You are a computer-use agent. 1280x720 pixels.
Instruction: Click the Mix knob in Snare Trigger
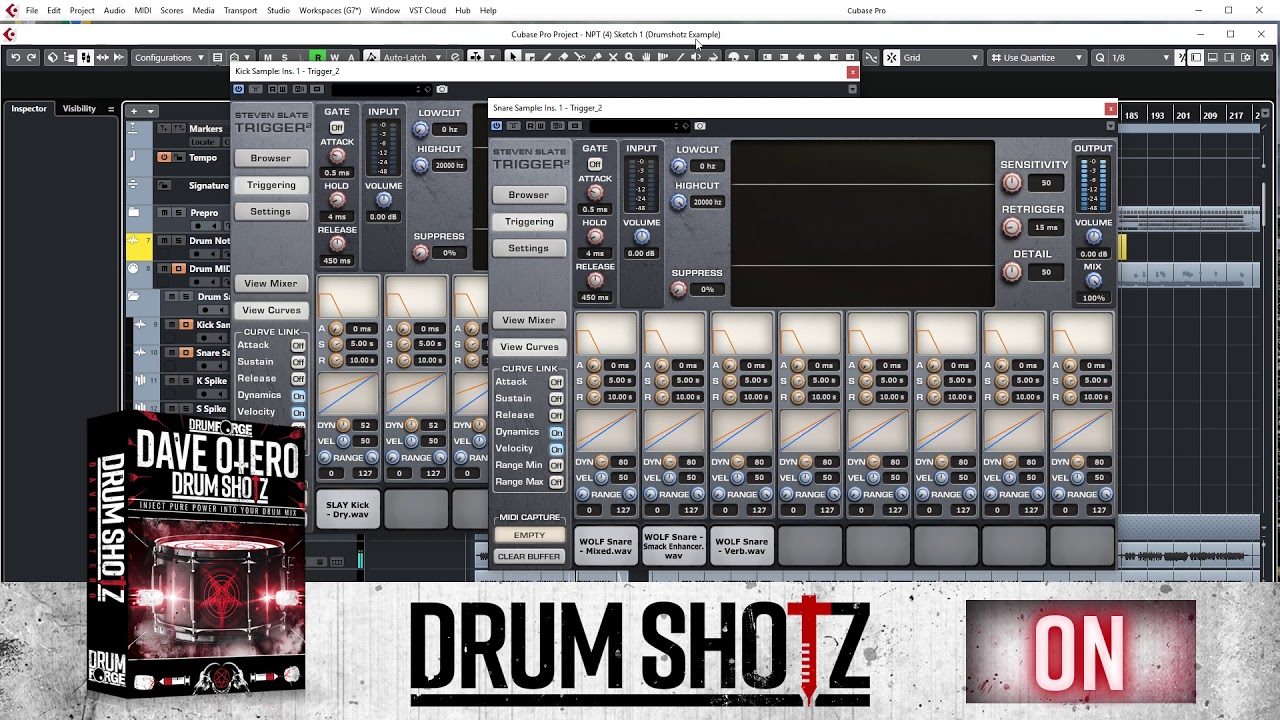1093,281
